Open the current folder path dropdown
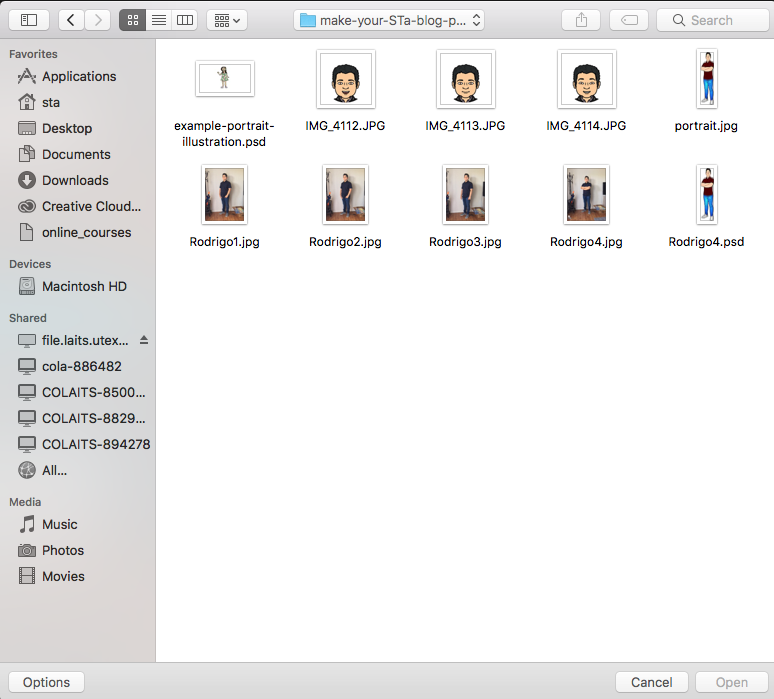Screen dimensions: 774x699 tap(390, 20)
